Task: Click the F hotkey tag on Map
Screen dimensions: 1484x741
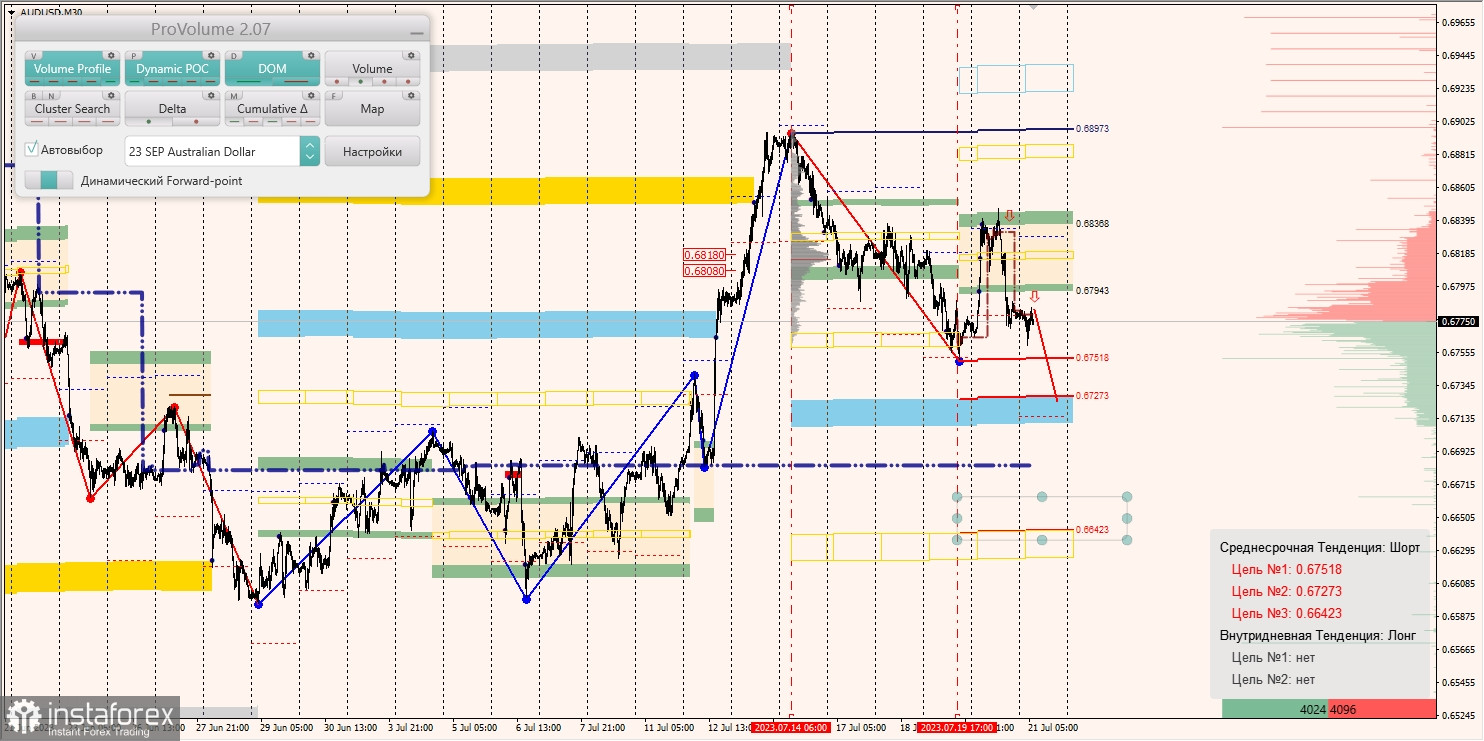Action: [x=334, y=96]
